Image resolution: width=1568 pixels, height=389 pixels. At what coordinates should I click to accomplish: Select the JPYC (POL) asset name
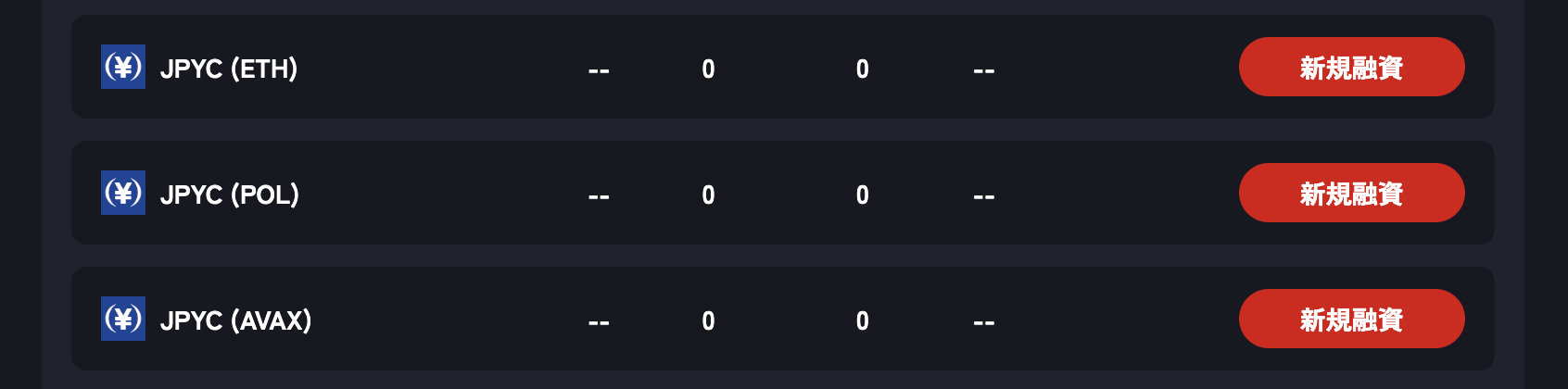230,194
